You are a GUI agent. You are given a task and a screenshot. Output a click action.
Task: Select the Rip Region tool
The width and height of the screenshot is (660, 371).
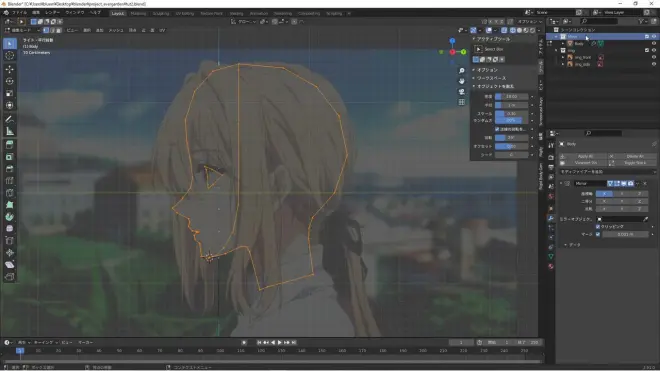click(10, 277)
